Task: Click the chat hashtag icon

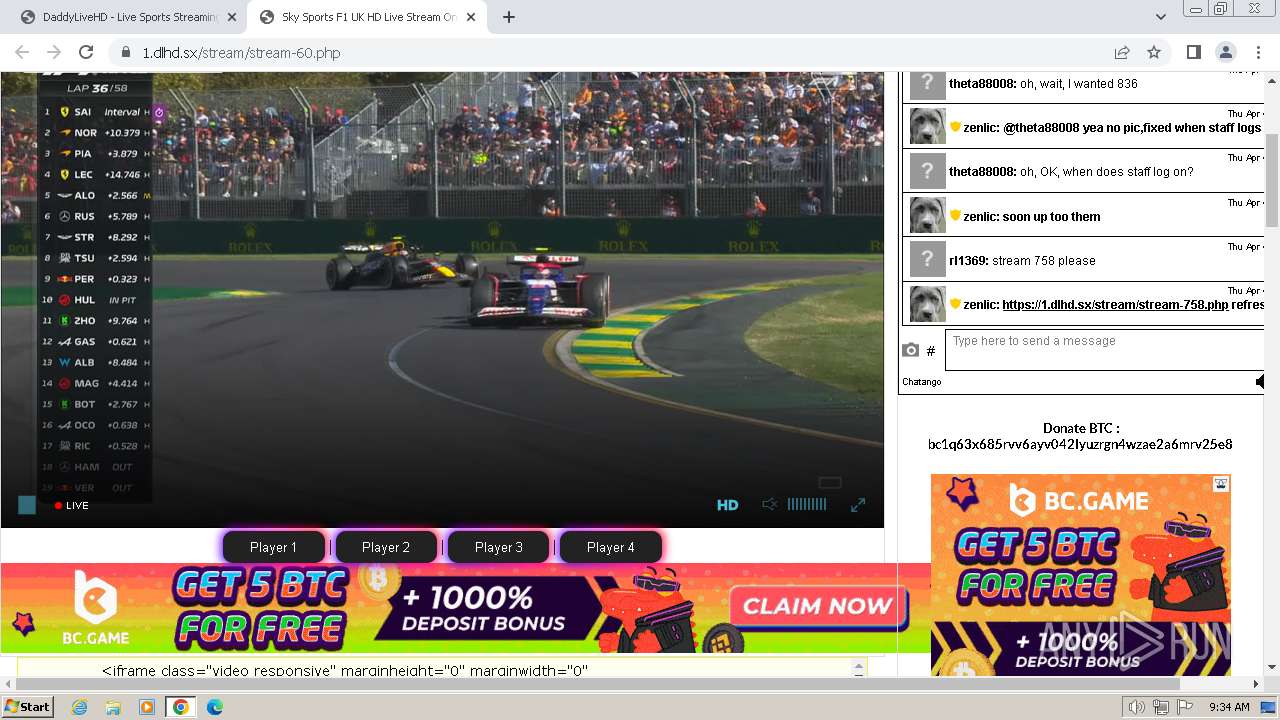Action: click(x=930, y=351)
